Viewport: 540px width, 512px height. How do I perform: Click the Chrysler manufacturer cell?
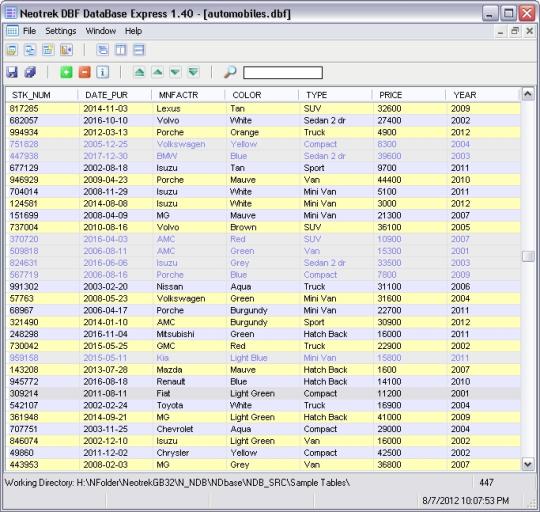point(173,453)
